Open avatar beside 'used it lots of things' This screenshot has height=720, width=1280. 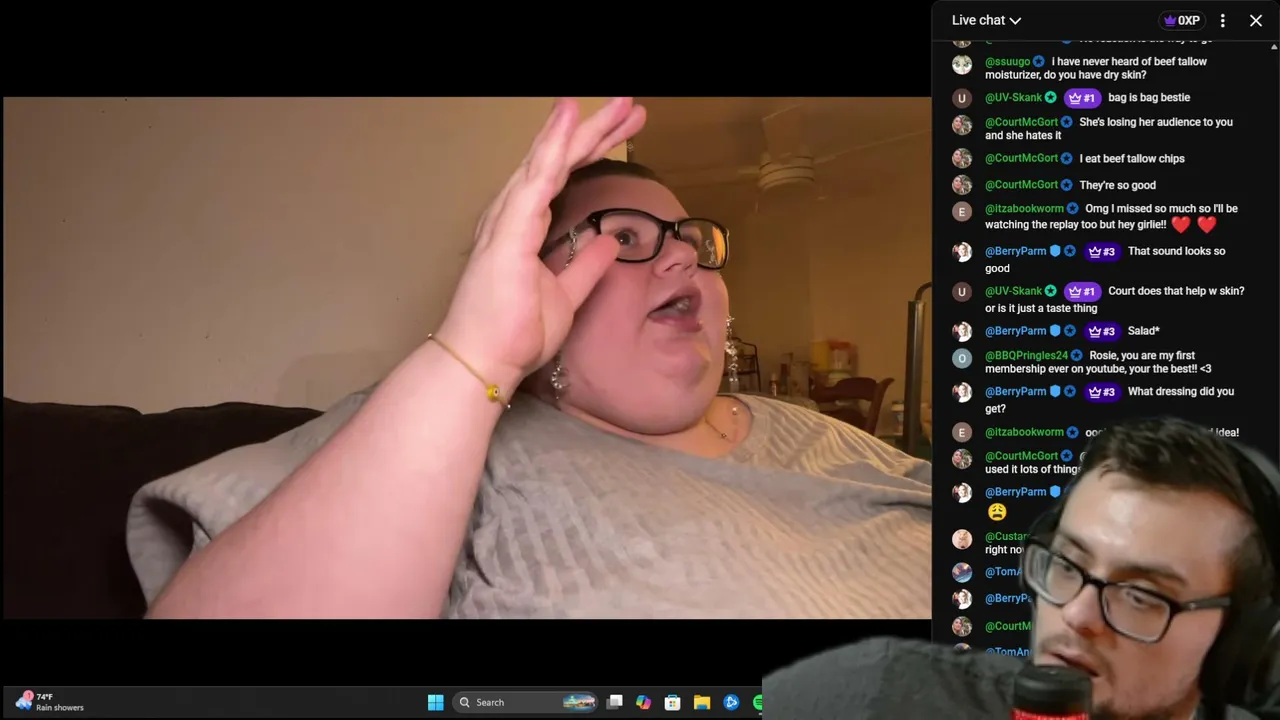[x=962, y=459]
